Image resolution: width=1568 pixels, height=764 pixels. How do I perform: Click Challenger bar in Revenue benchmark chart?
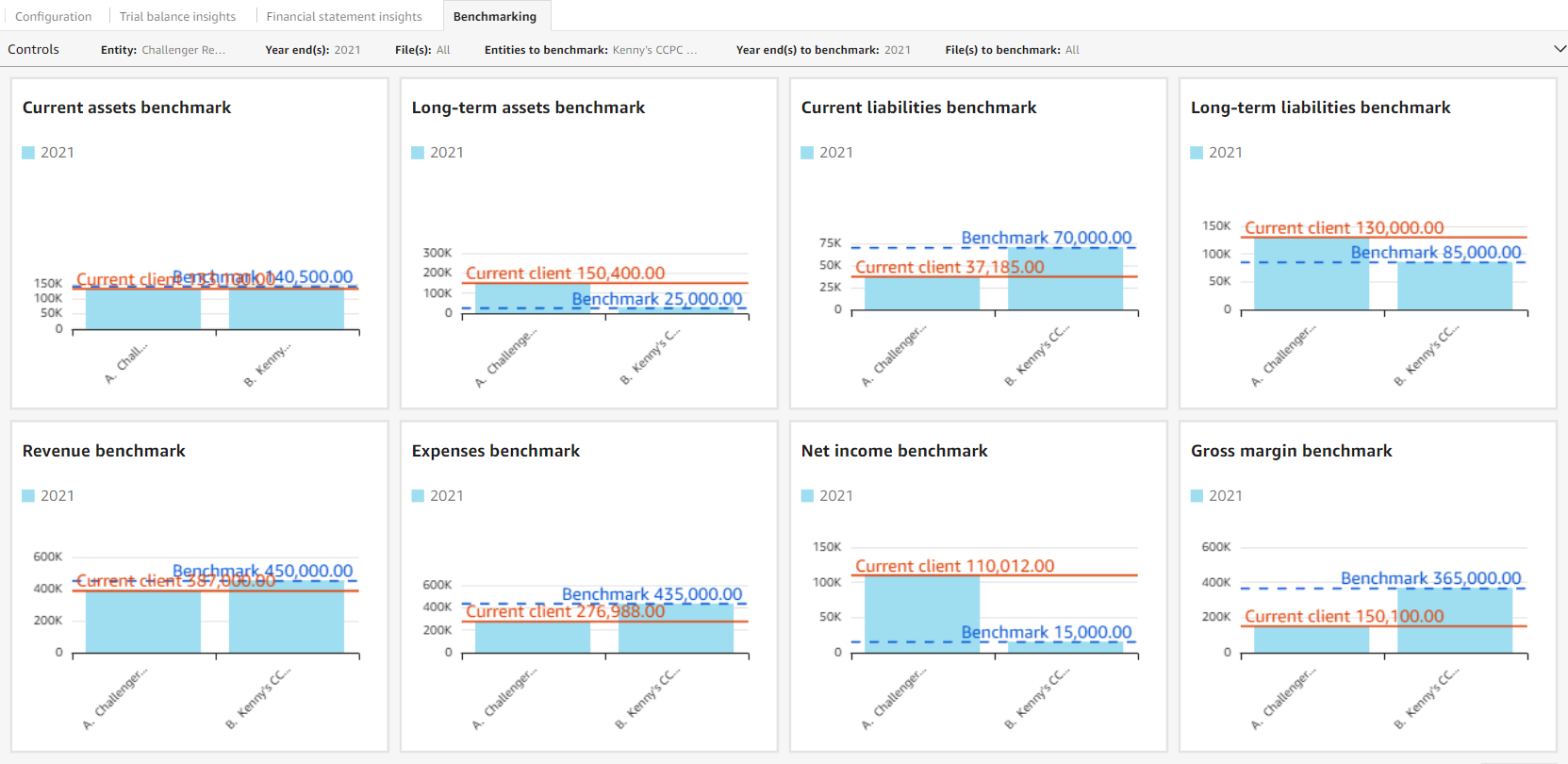coord(142,621)
